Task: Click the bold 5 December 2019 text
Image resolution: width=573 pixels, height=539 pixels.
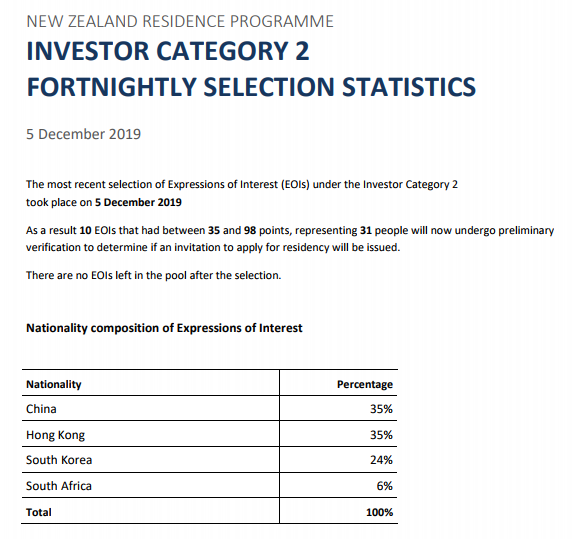Action: pyautogui.click(x=138, y=202)
